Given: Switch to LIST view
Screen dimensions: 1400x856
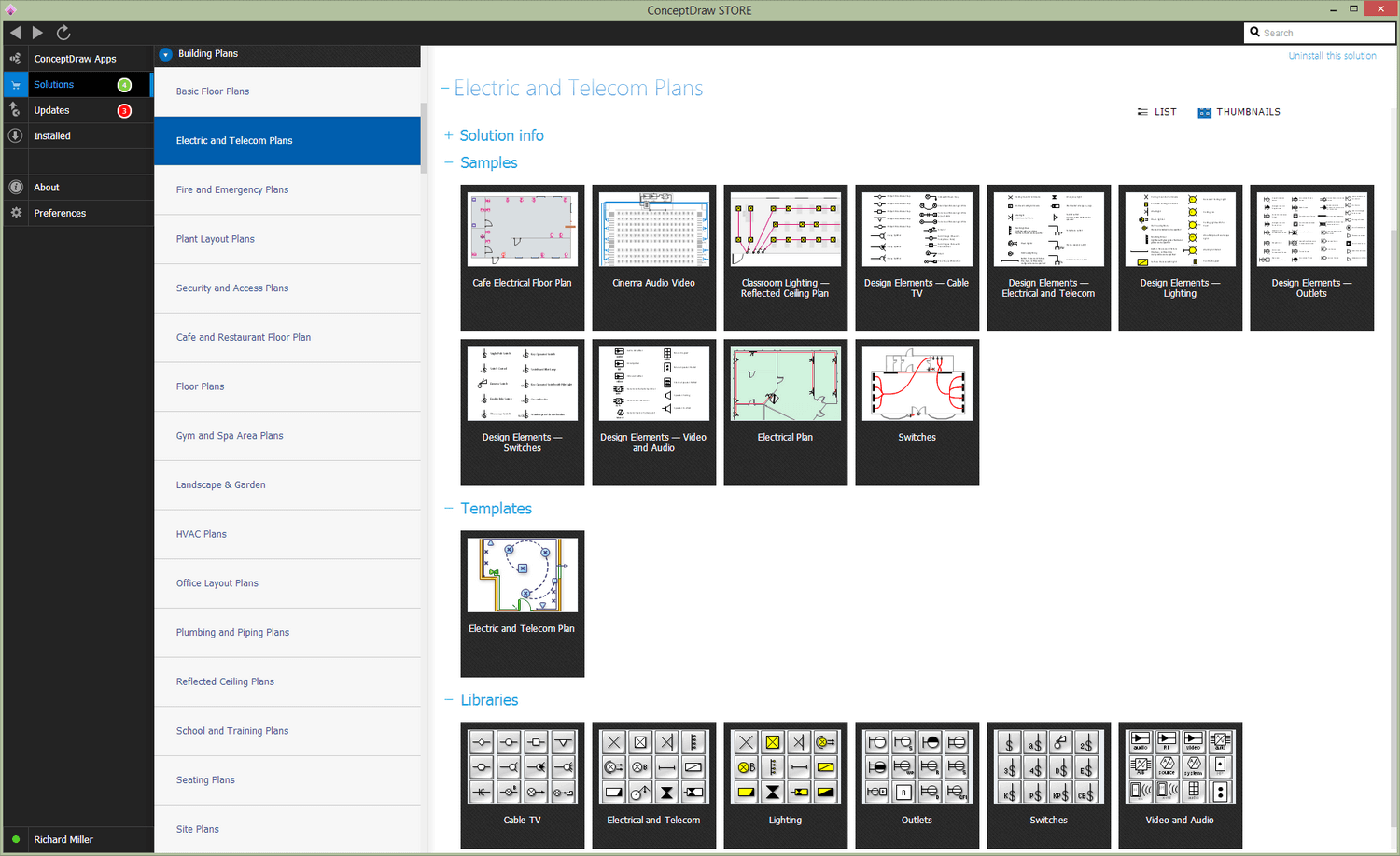Looking at the screenshot, I should pyautogui.click(x=1156, y=112).
